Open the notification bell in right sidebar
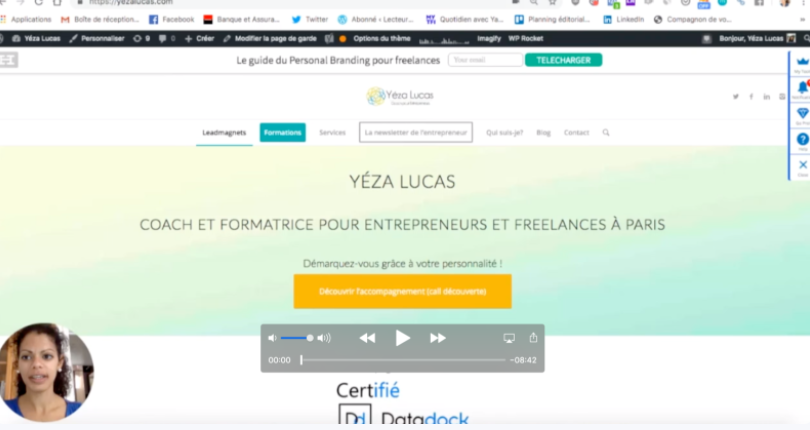 [802, 88]
